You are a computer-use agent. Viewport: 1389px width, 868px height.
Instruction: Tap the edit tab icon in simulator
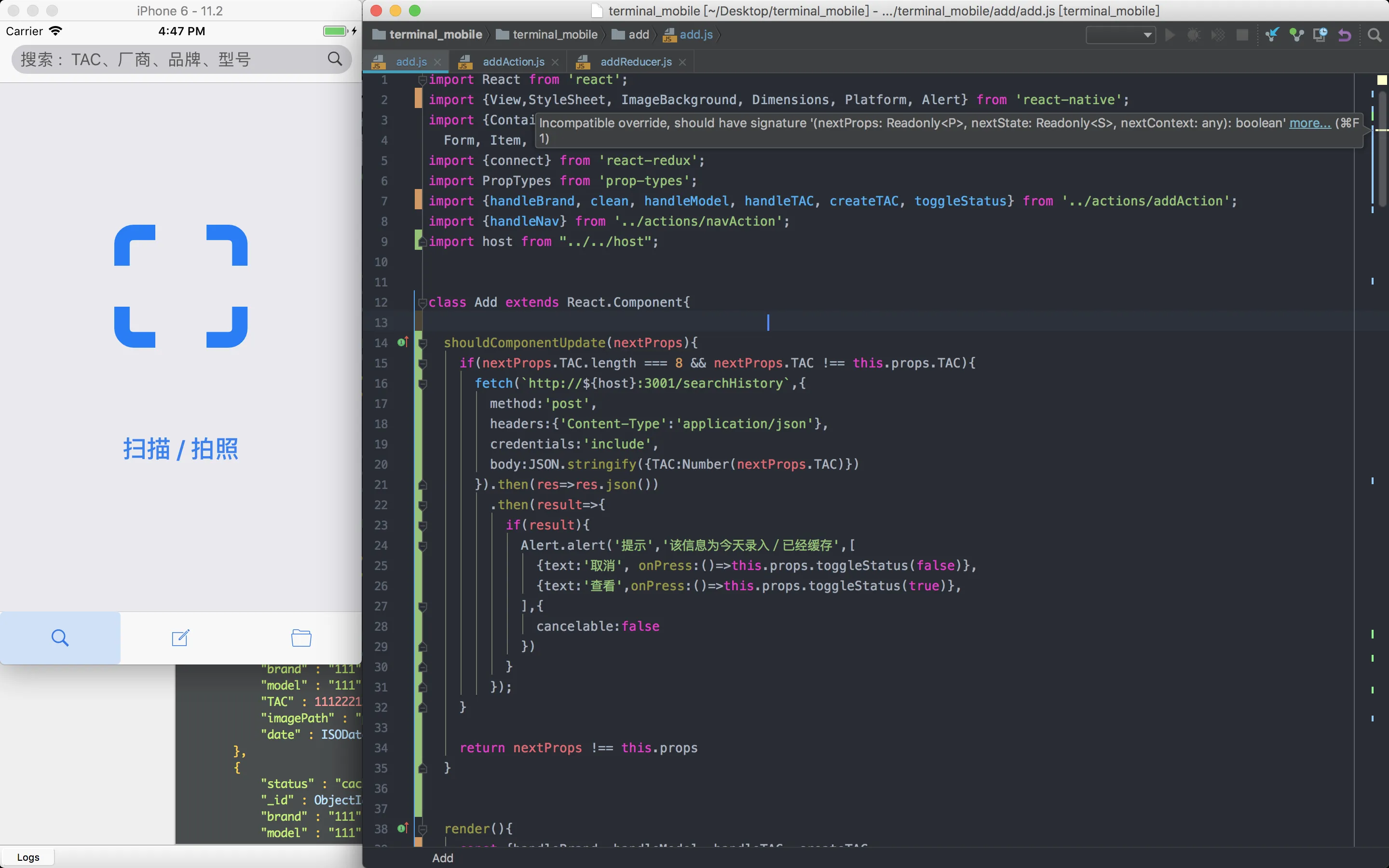[x=180, y=638]
